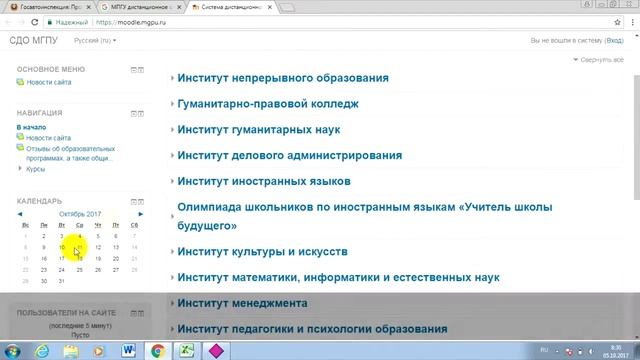Click the system clock in tray
Screen dimensions: 640x360
616,351
